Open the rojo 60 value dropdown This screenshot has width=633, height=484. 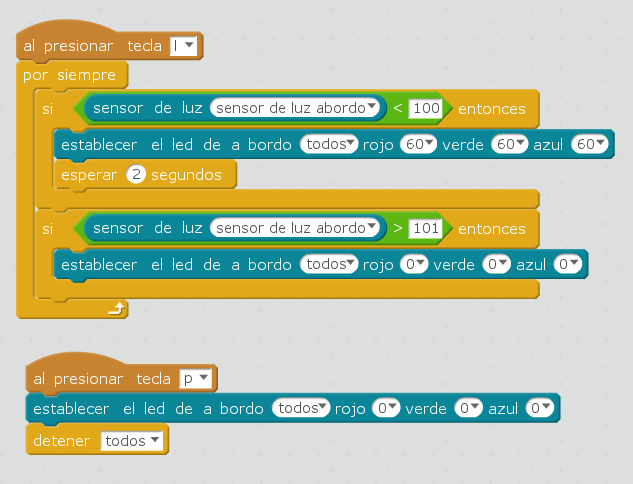(x=418, y=145)
